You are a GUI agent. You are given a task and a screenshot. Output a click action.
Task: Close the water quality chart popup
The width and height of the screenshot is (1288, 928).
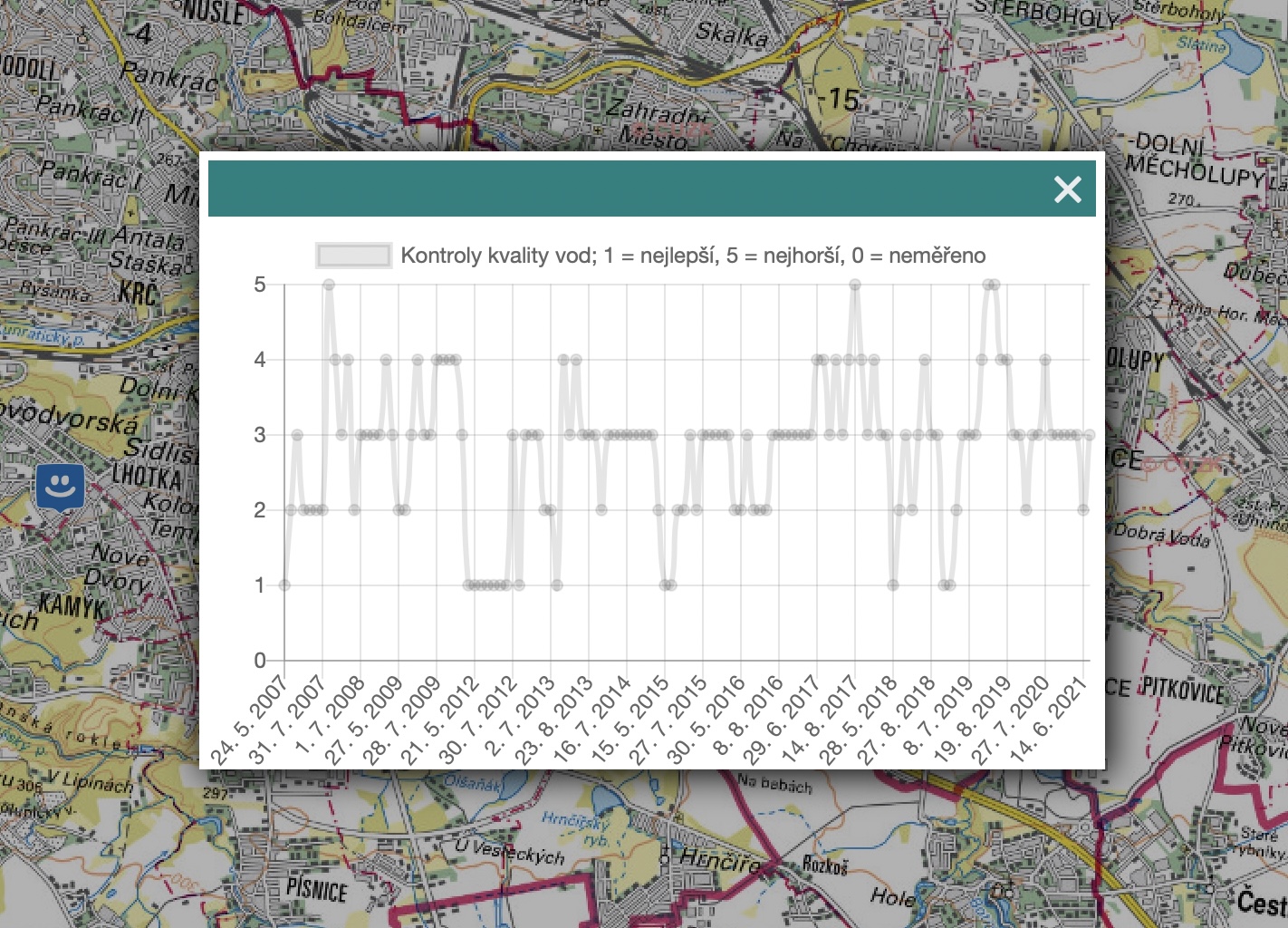(x=1068, y=189)
